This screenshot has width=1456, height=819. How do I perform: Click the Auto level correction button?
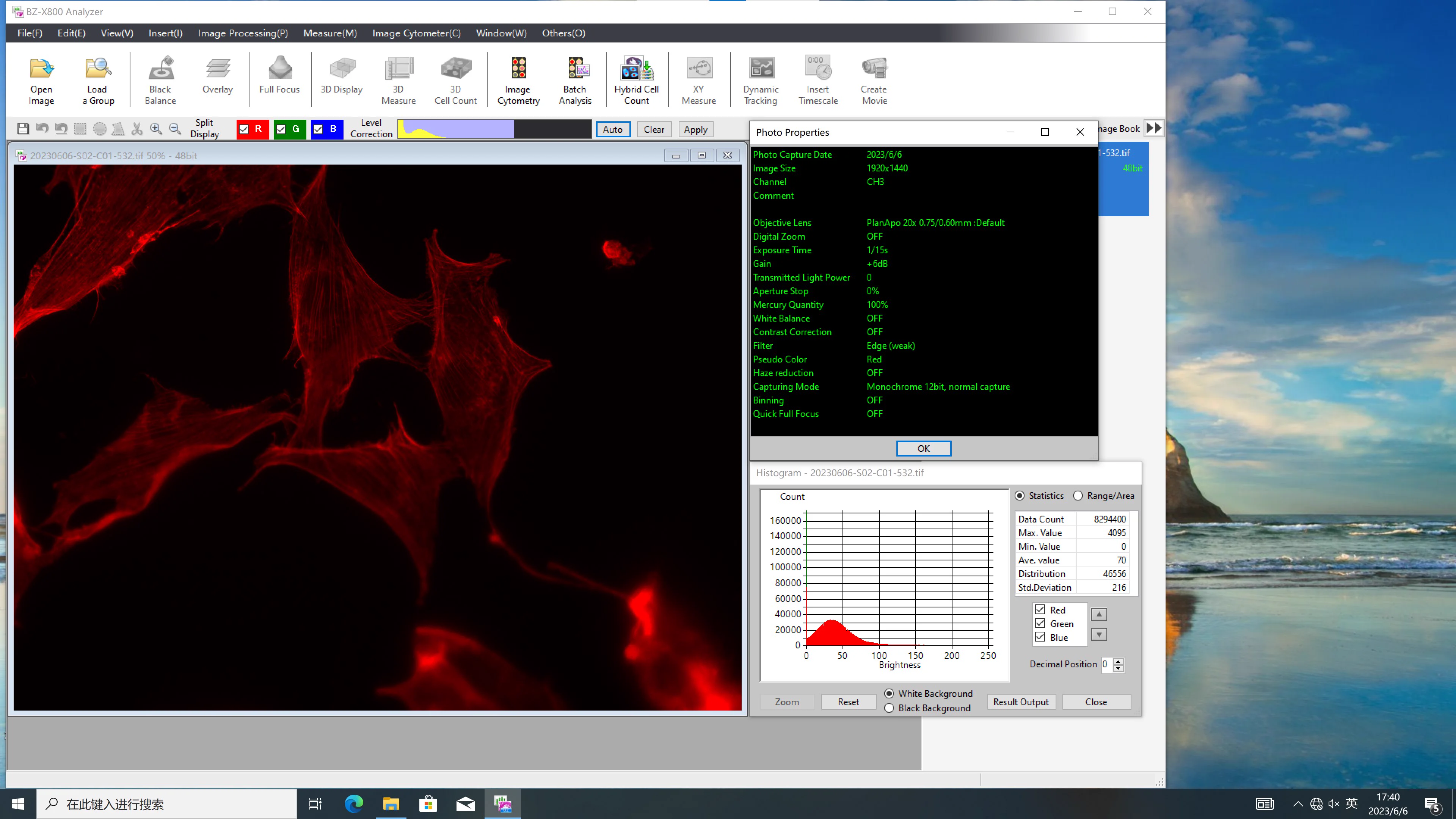pyautogui.click(x=613, y=129)
